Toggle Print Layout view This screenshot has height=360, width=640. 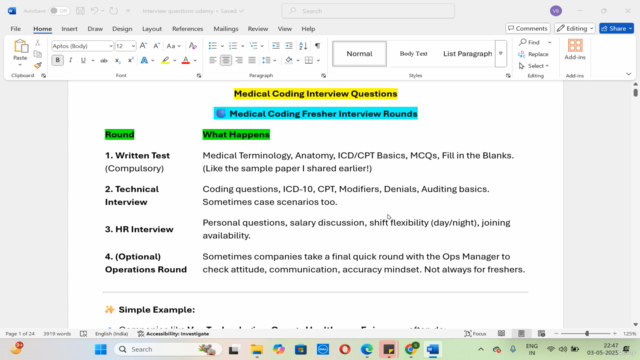tap(521, 333)
